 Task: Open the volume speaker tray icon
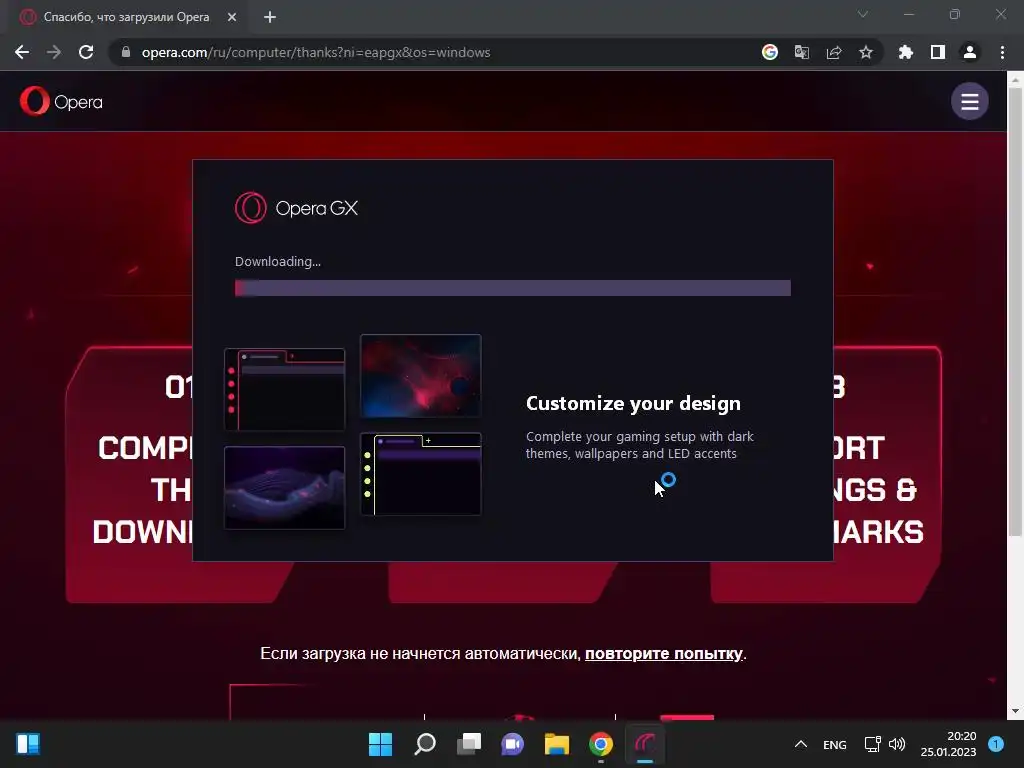pyautogui.click(x=897, y=744)
